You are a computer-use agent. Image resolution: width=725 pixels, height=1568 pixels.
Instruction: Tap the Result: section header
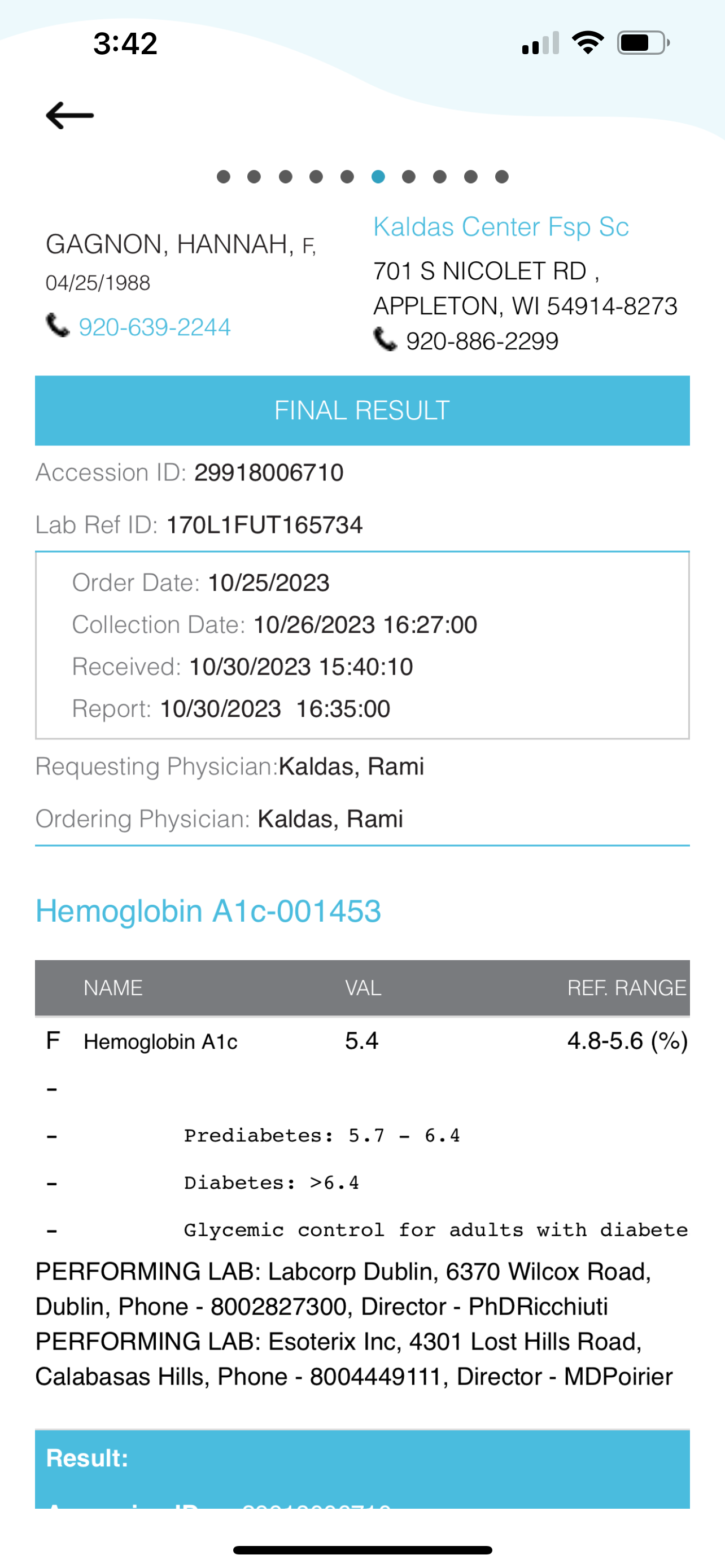click(88, 1458)
